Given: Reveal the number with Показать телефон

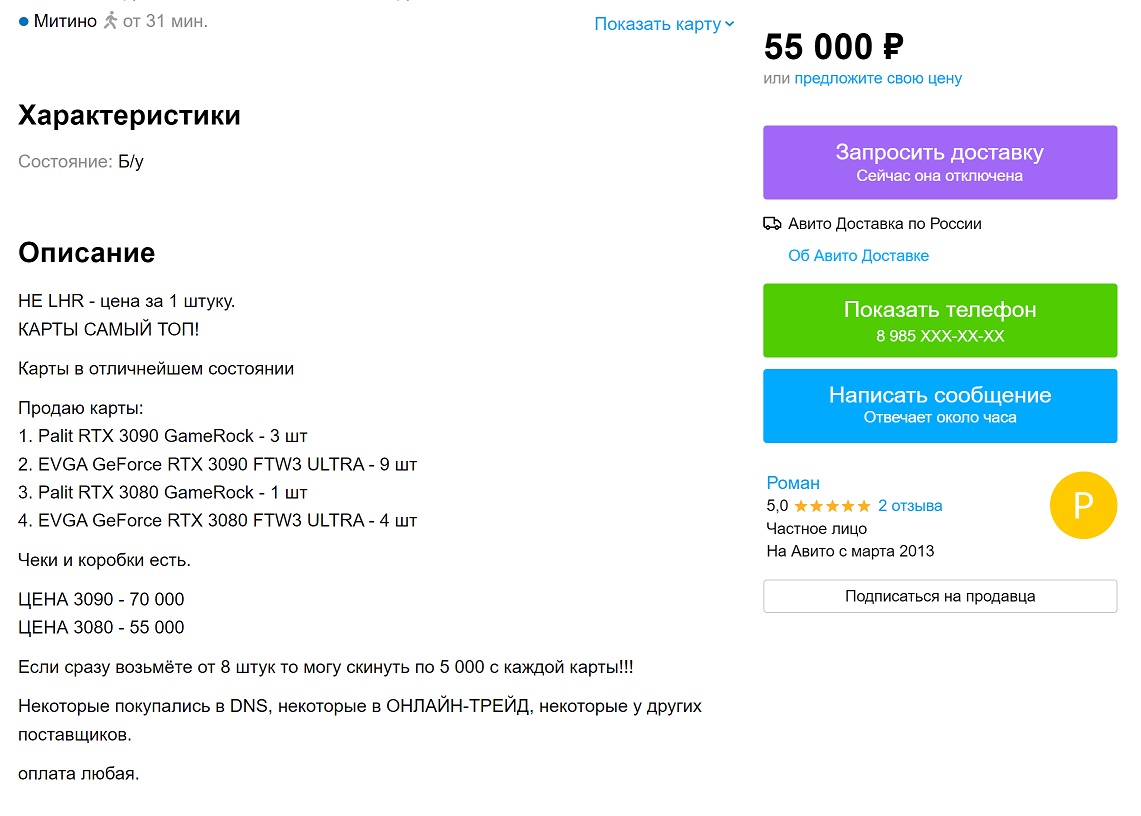Looking at the screenshot, I should (x=939, y=320).
